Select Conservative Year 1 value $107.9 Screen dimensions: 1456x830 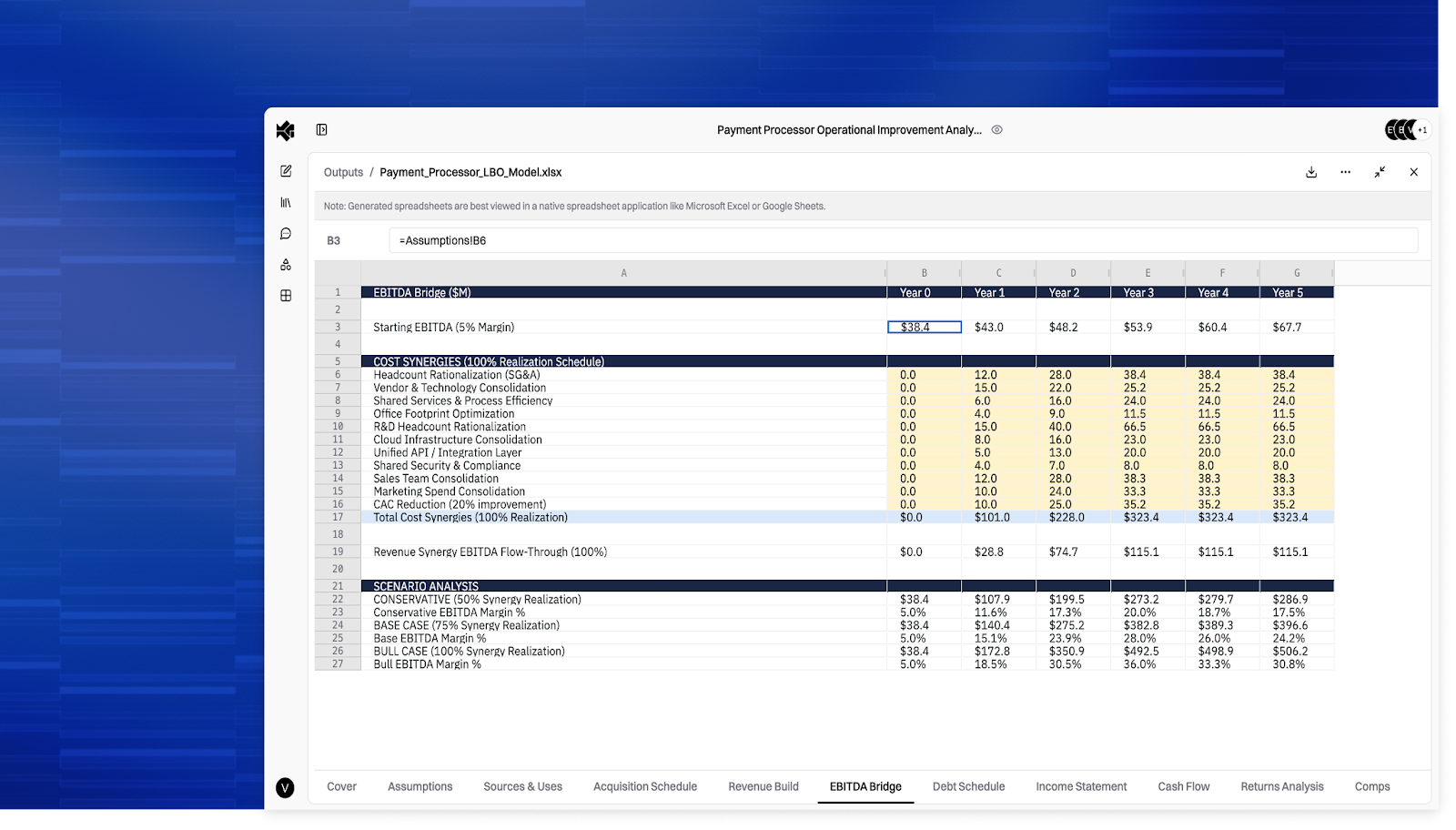tap(998, 600)
